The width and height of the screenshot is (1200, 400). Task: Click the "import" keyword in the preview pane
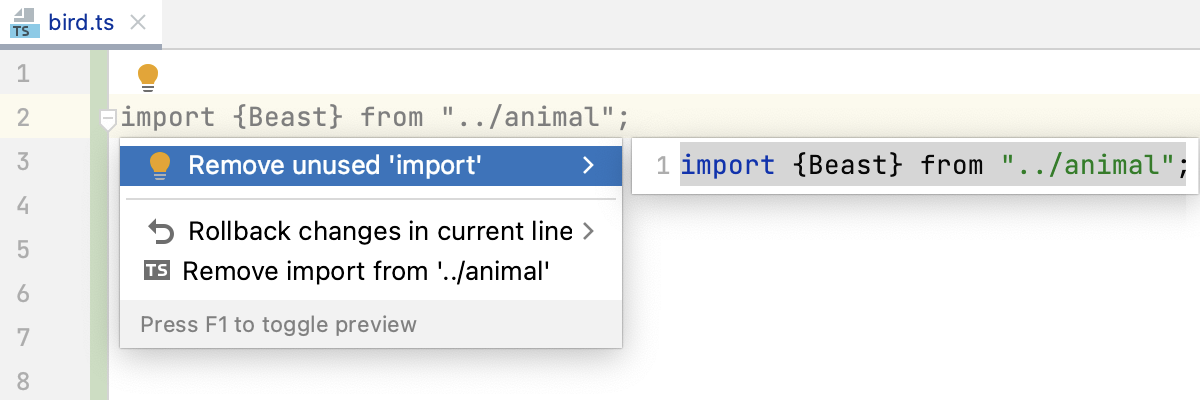click(x=727, y=165)
